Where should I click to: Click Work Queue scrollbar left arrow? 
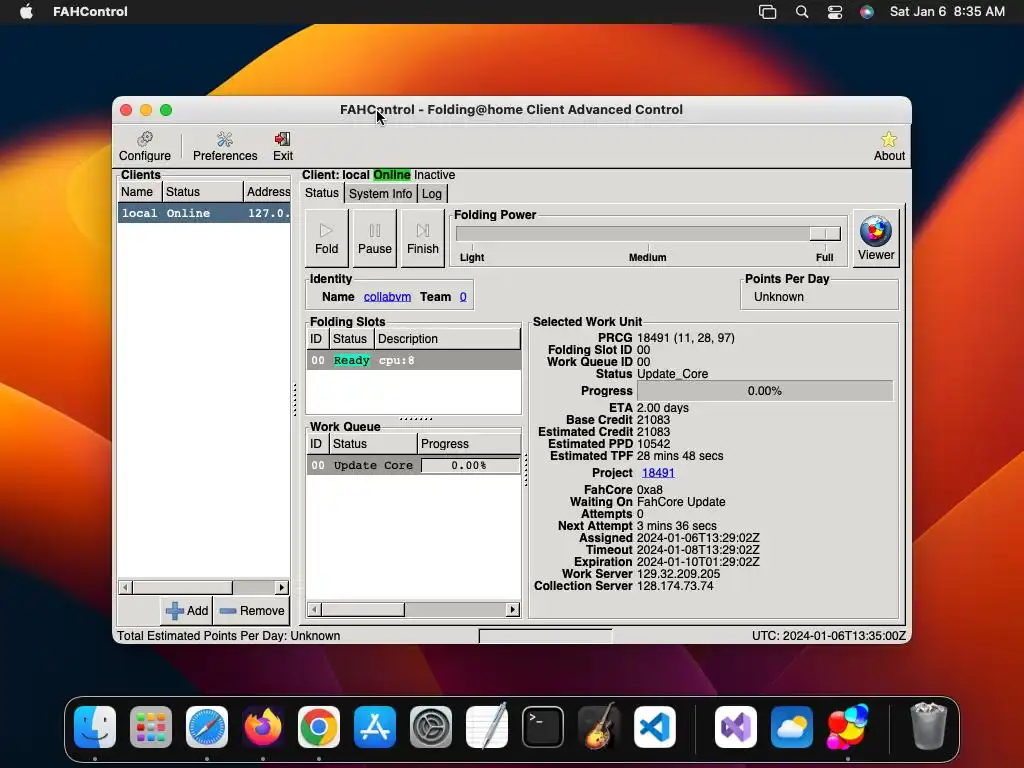coord(314,609)
